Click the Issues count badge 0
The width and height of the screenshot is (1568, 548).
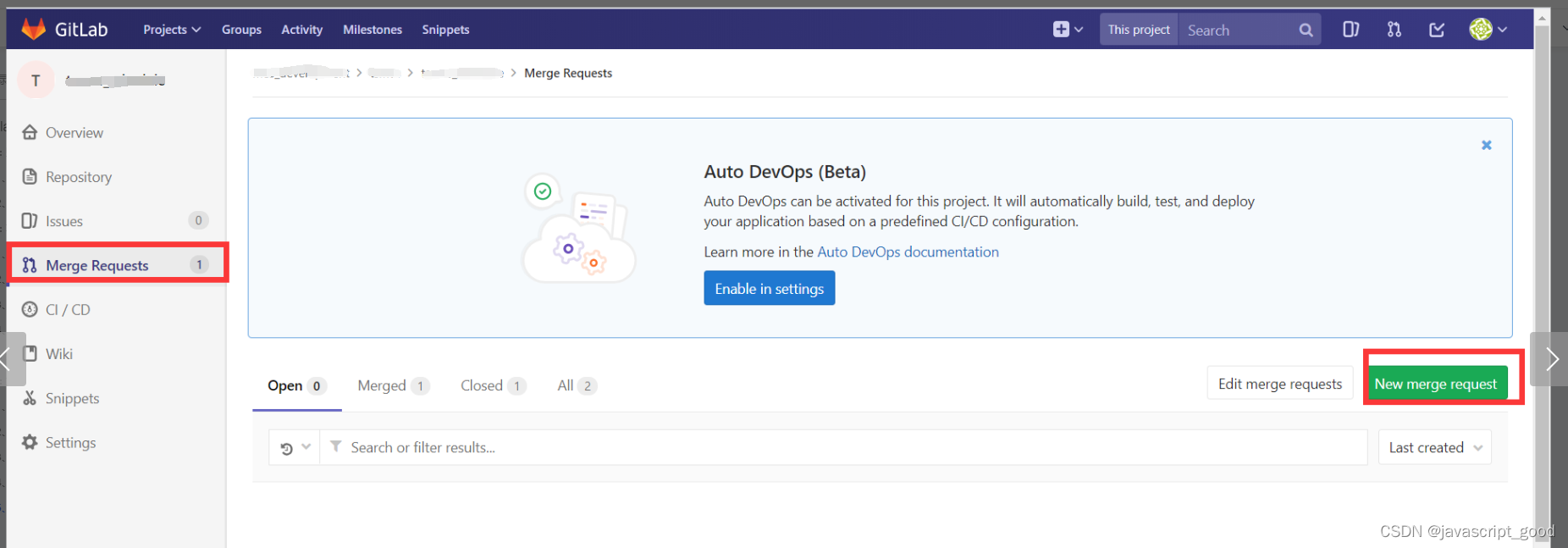(198, 220)
